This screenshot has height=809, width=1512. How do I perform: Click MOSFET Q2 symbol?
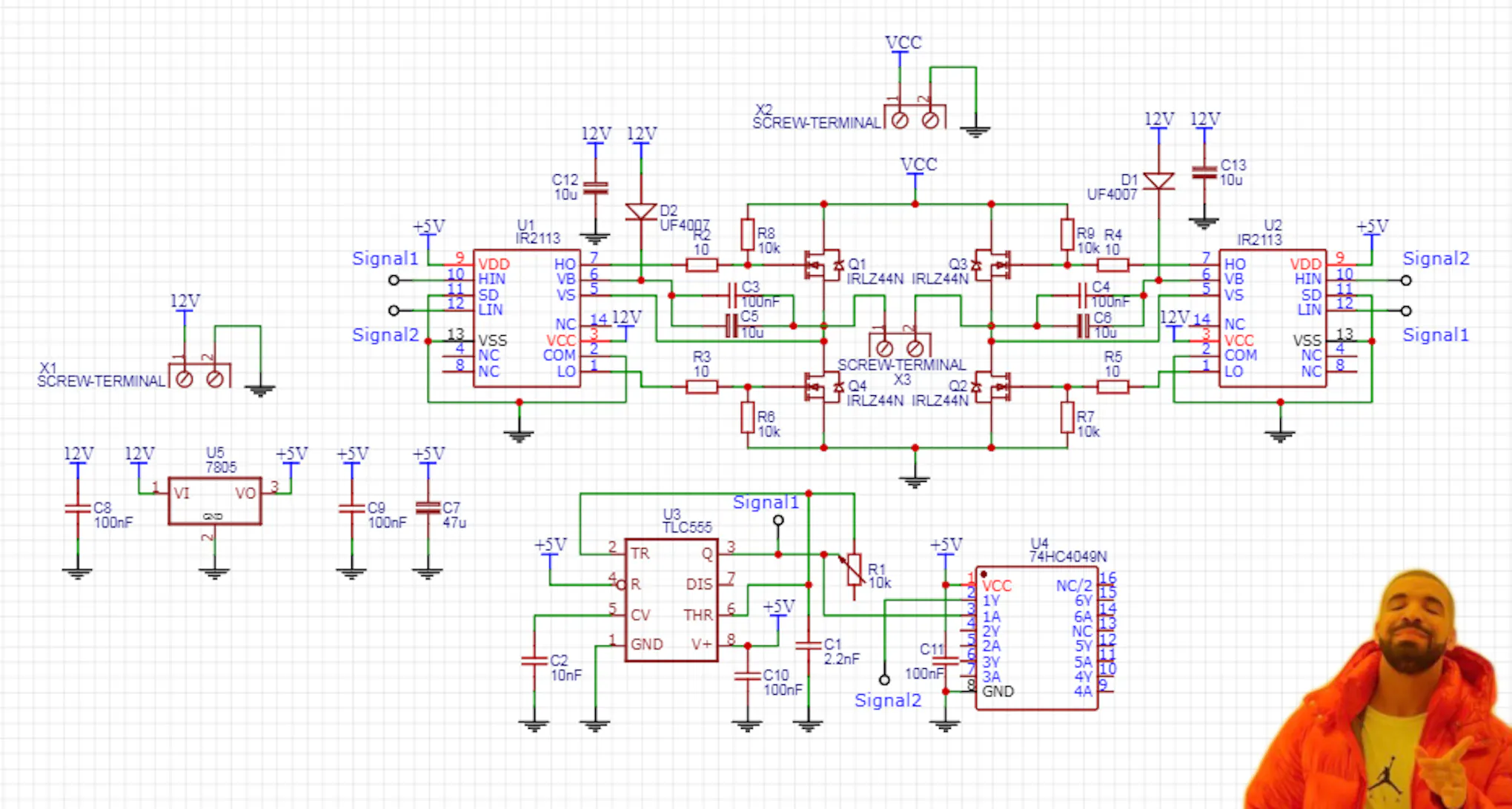click(991, 386)
